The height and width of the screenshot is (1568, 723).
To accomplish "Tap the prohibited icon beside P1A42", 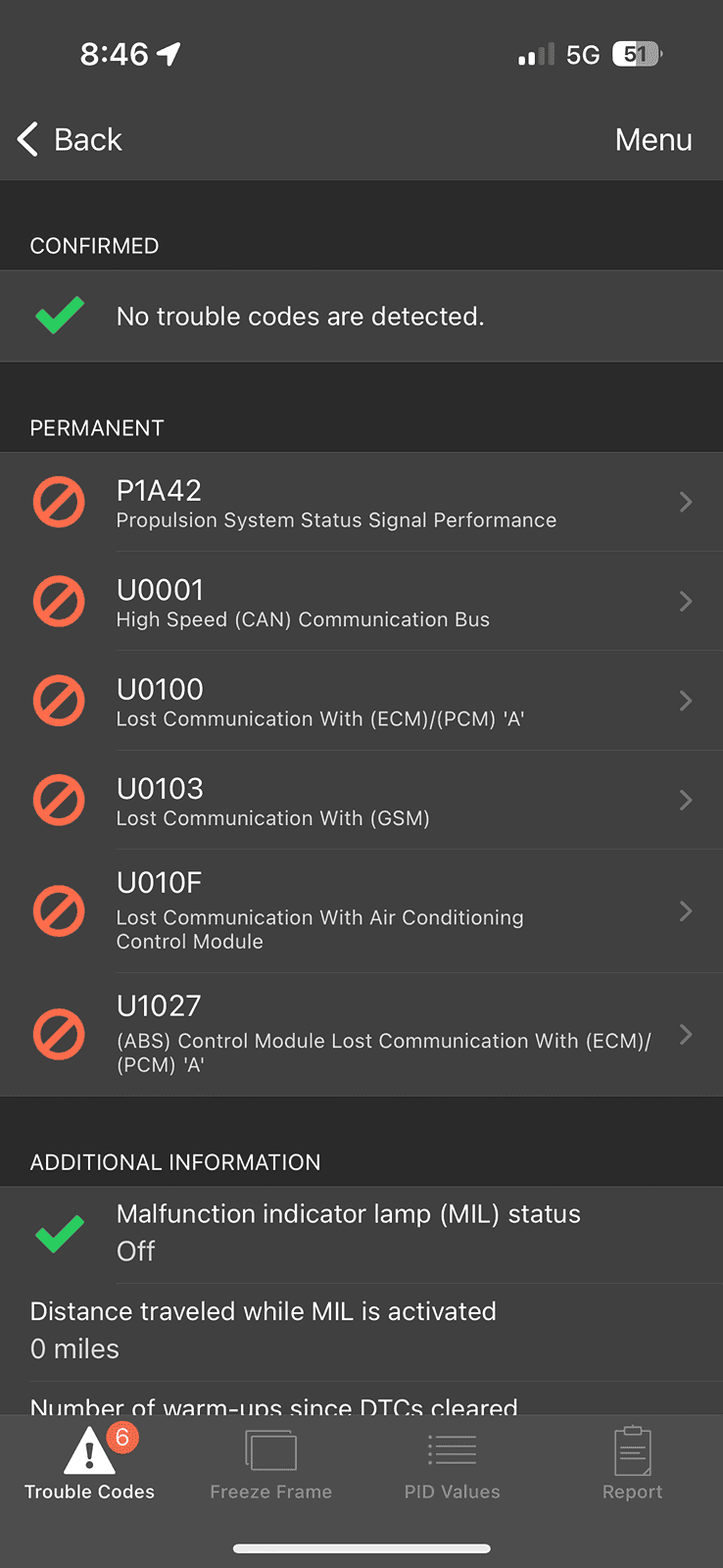I will click(59, 502).
